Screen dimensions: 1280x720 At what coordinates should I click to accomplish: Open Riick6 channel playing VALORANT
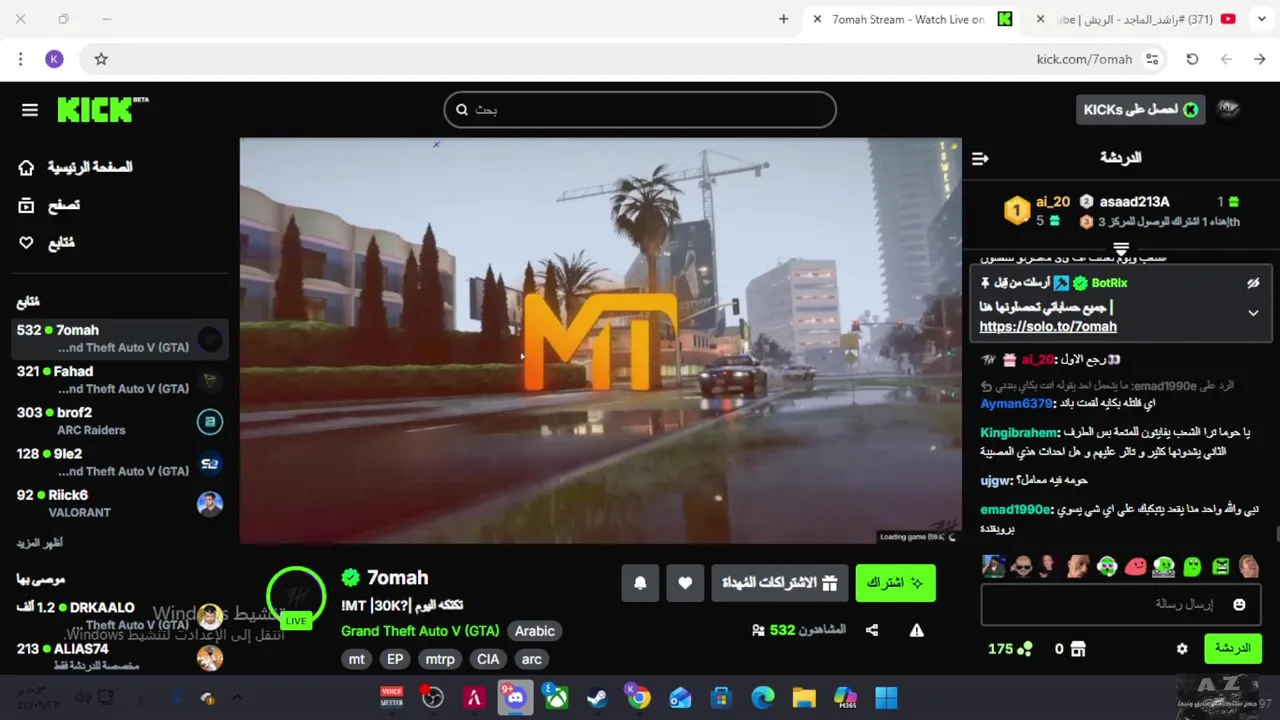point(119,503)
